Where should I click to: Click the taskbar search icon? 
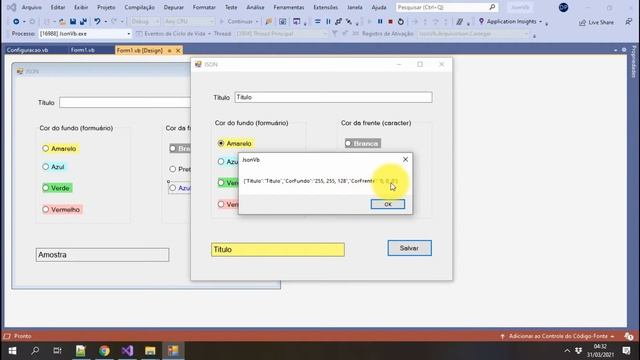coord(35,351)
